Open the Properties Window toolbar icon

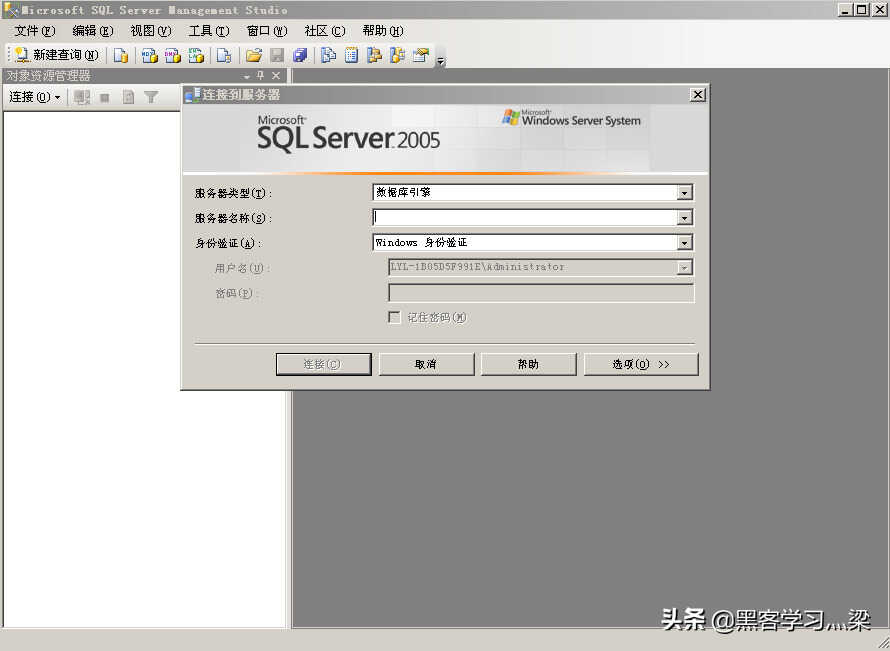(421, 55)
